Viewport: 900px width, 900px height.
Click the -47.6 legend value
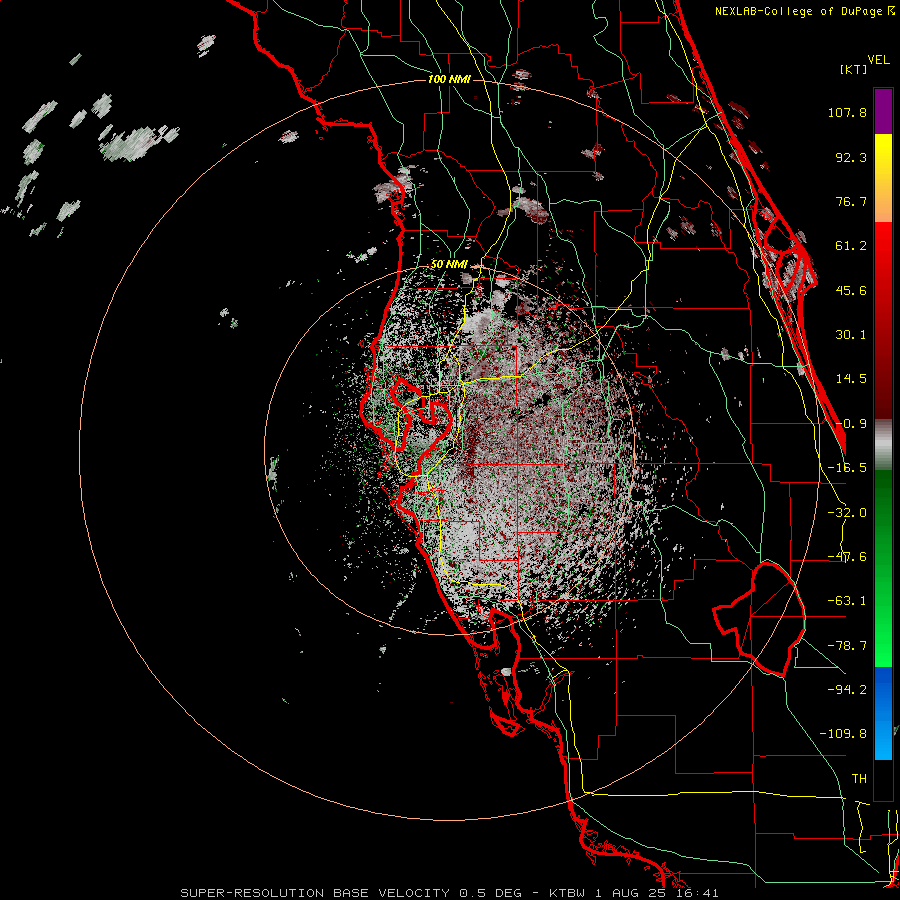coord(847,557)
